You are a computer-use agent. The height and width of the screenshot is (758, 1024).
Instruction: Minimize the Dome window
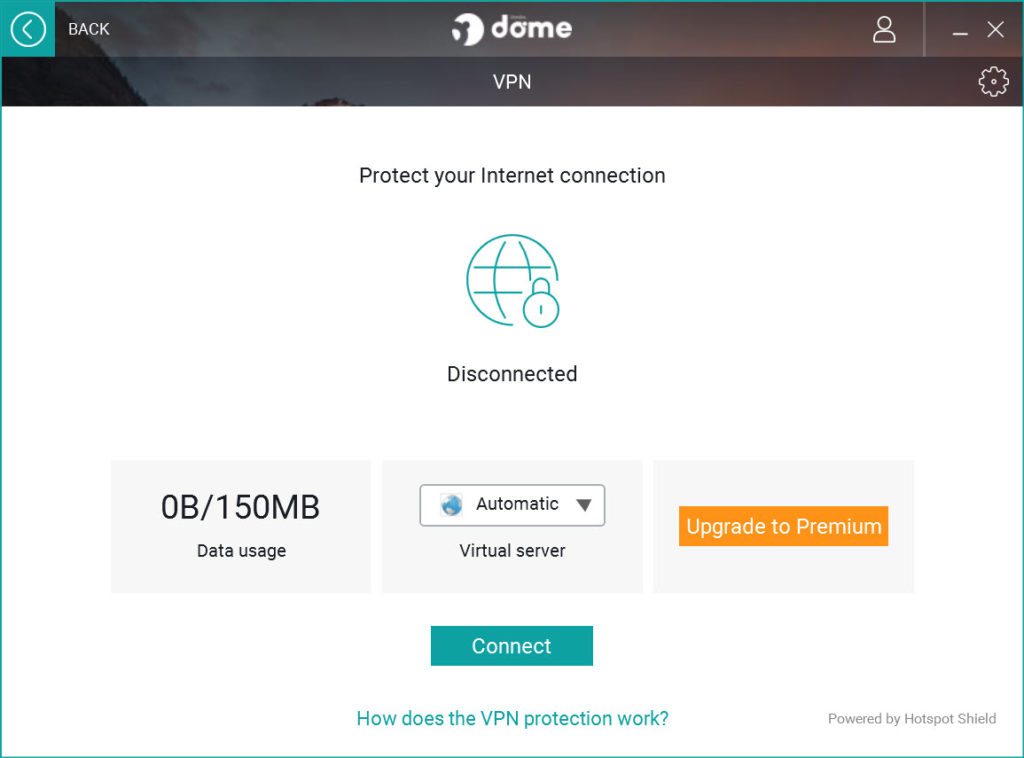tap(959, 30)
